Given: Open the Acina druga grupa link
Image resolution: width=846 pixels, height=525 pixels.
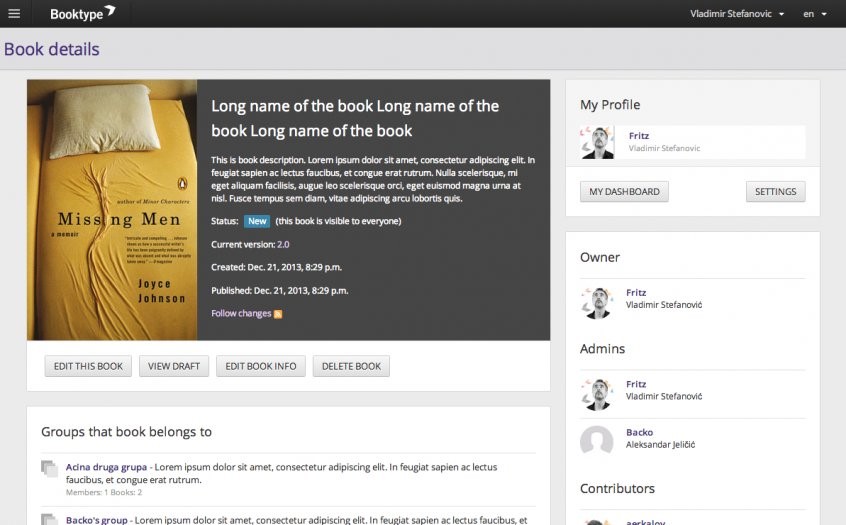Looking at the screenshot, I should (x=106, y=467).
